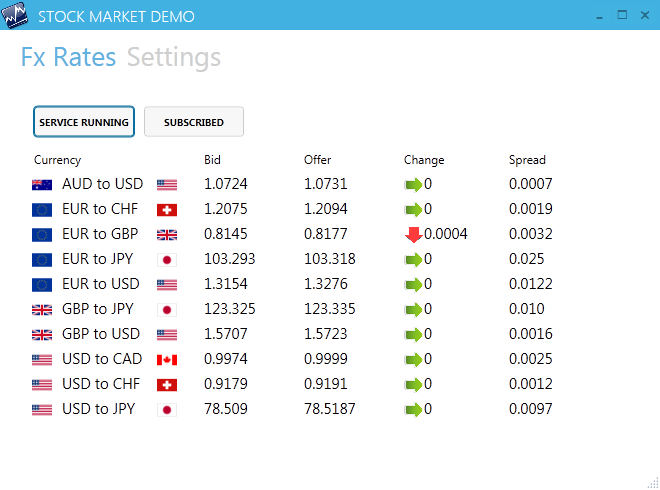Toggle the Service Running button
This screenshot has height=490, width=660.
[x=84, y=122]
